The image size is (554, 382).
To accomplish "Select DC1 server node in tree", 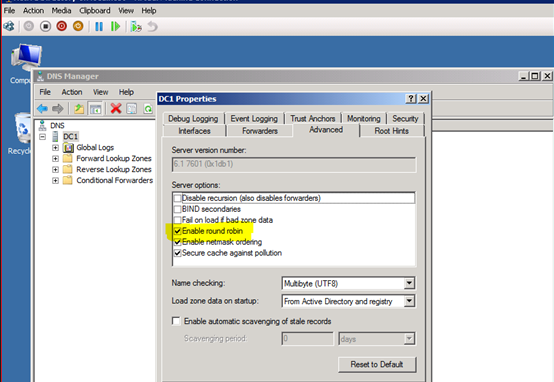I will tap(71, 136).
